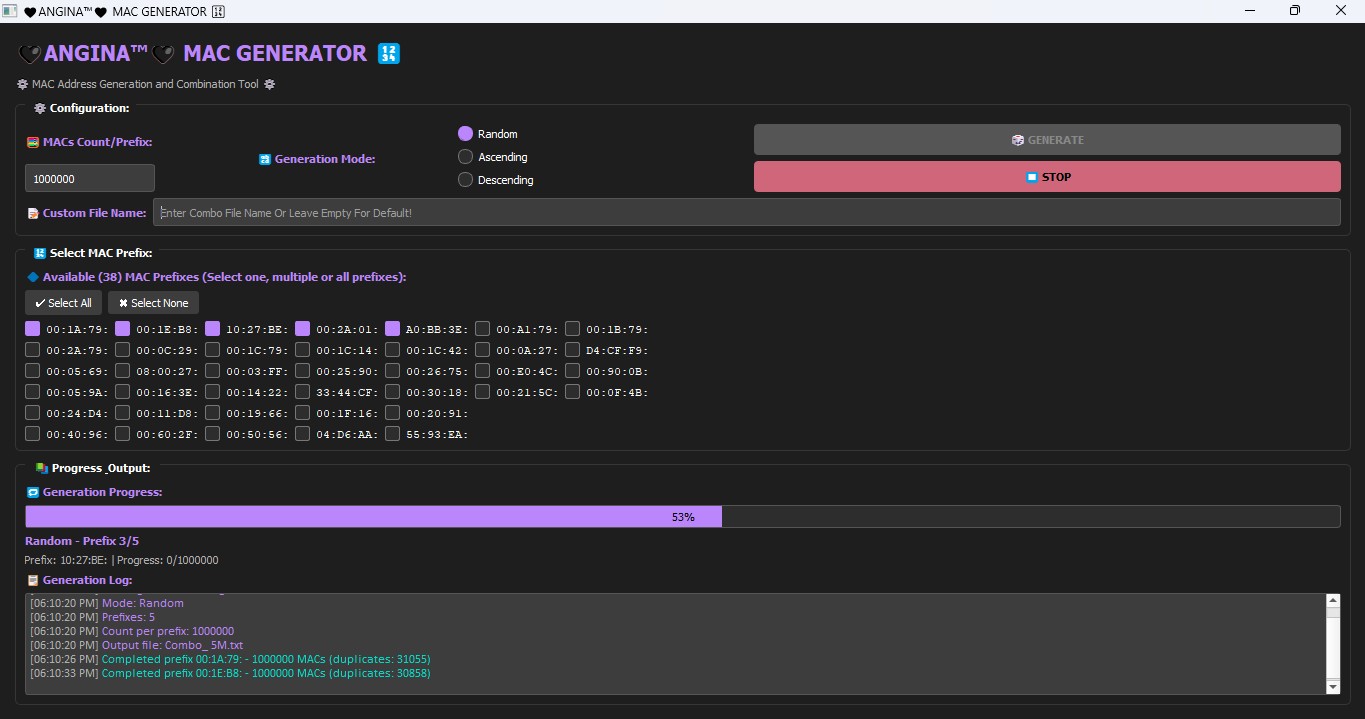Viewport: 1365px width, 719px height.
Task: Select the Descending generation mode
Action: [465, 180]
